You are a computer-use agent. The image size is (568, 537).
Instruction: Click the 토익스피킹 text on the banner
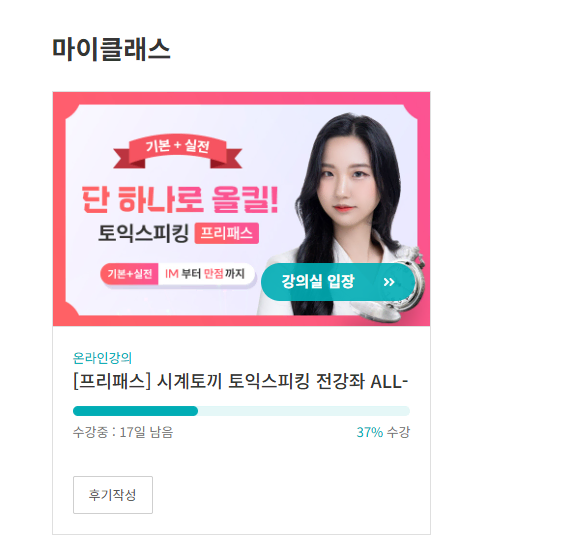[143, 233]
